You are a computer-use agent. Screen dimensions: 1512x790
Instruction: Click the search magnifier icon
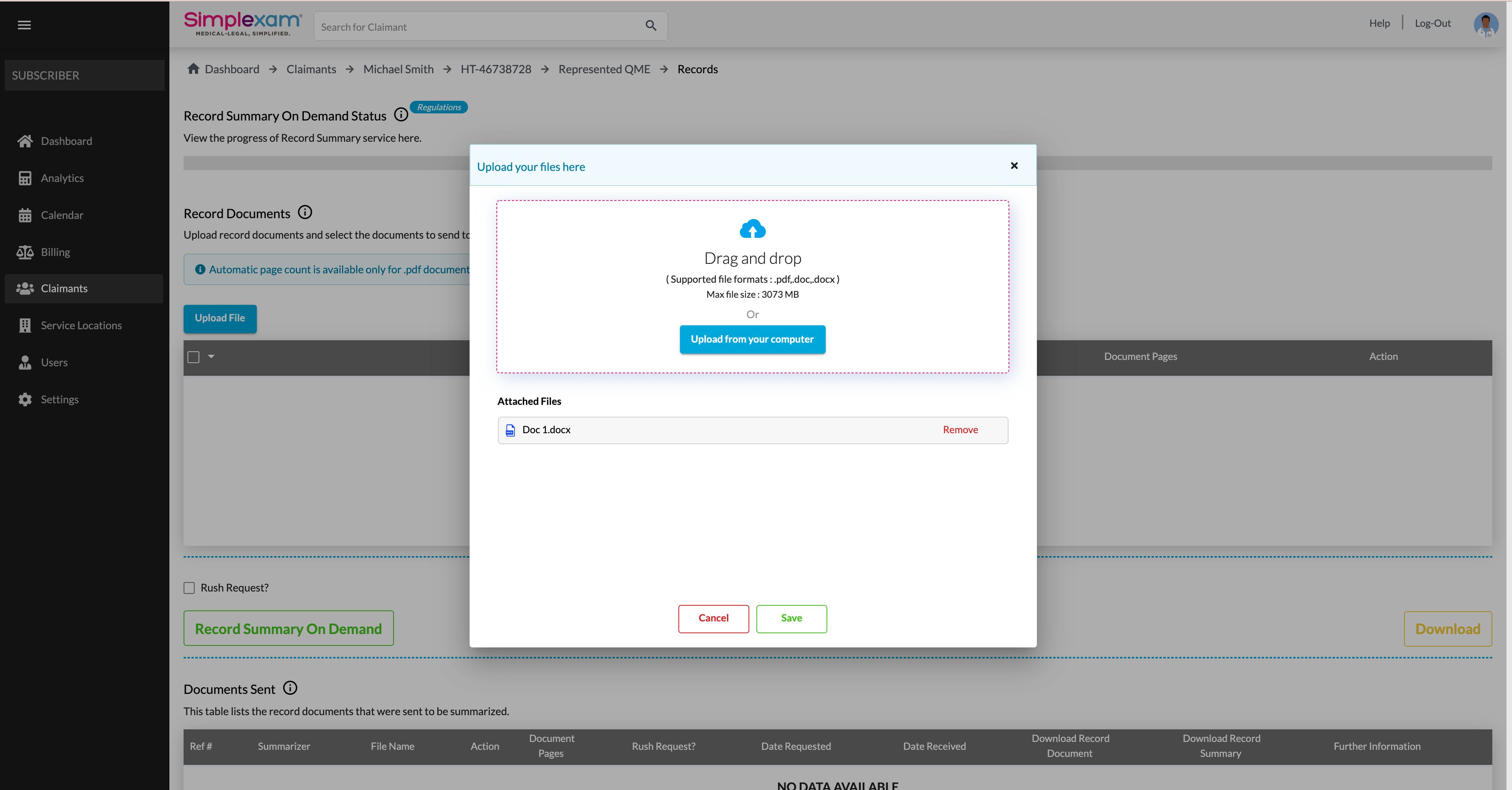(x=650, y=26)
